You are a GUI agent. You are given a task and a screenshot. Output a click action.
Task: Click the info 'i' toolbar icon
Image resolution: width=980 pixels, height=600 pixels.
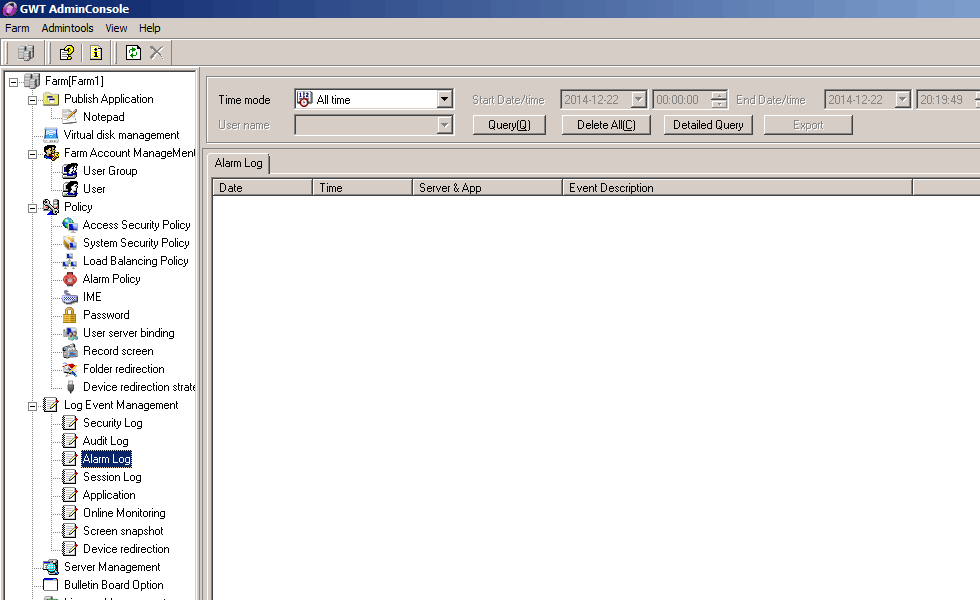96,52
